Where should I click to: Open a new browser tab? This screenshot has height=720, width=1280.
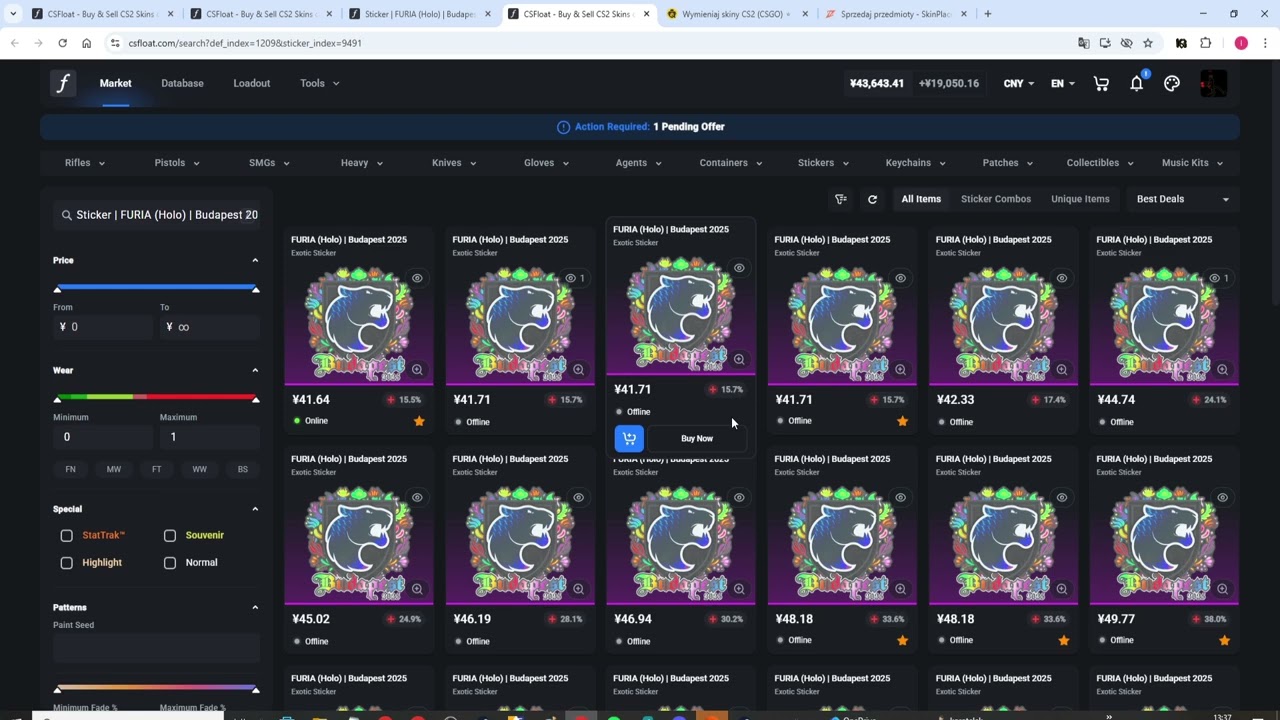tap(987, 14)
